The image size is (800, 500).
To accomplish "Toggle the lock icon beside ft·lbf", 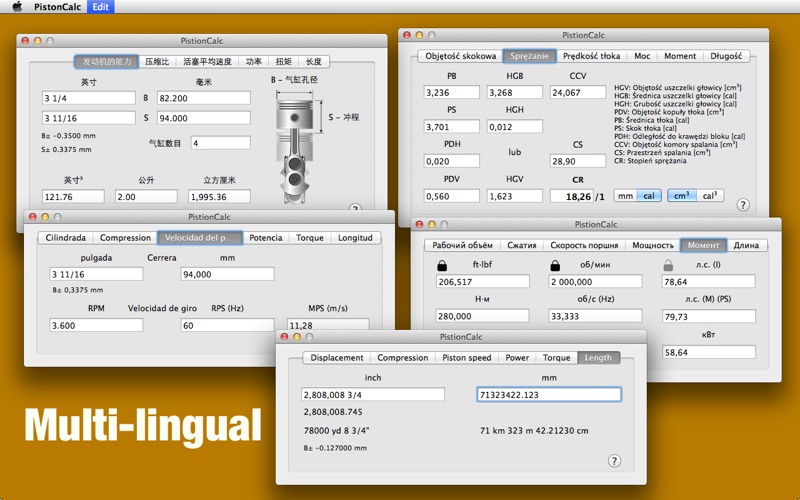I will click(x=442, y=265).
